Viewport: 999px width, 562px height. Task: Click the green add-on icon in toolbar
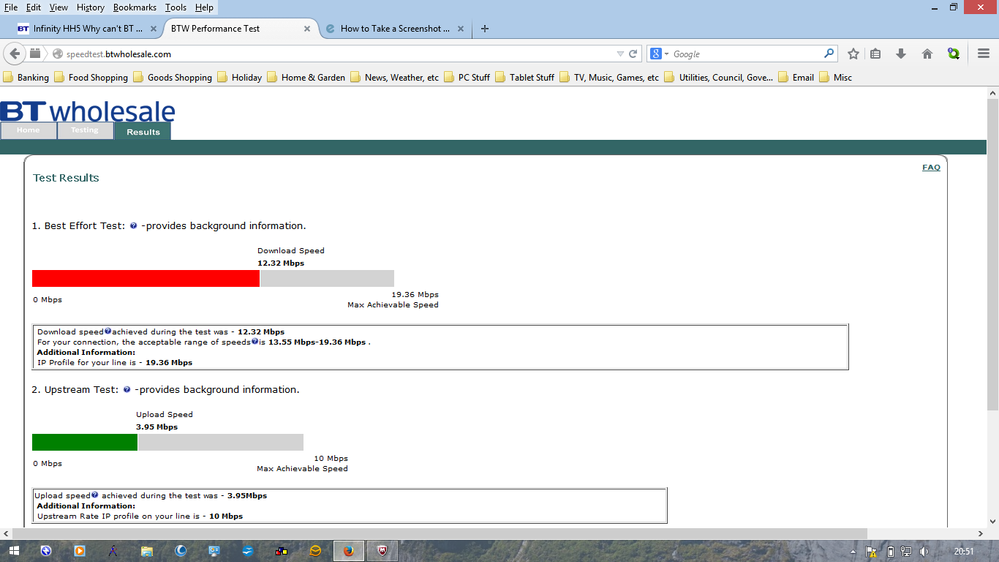click(953, 54)
